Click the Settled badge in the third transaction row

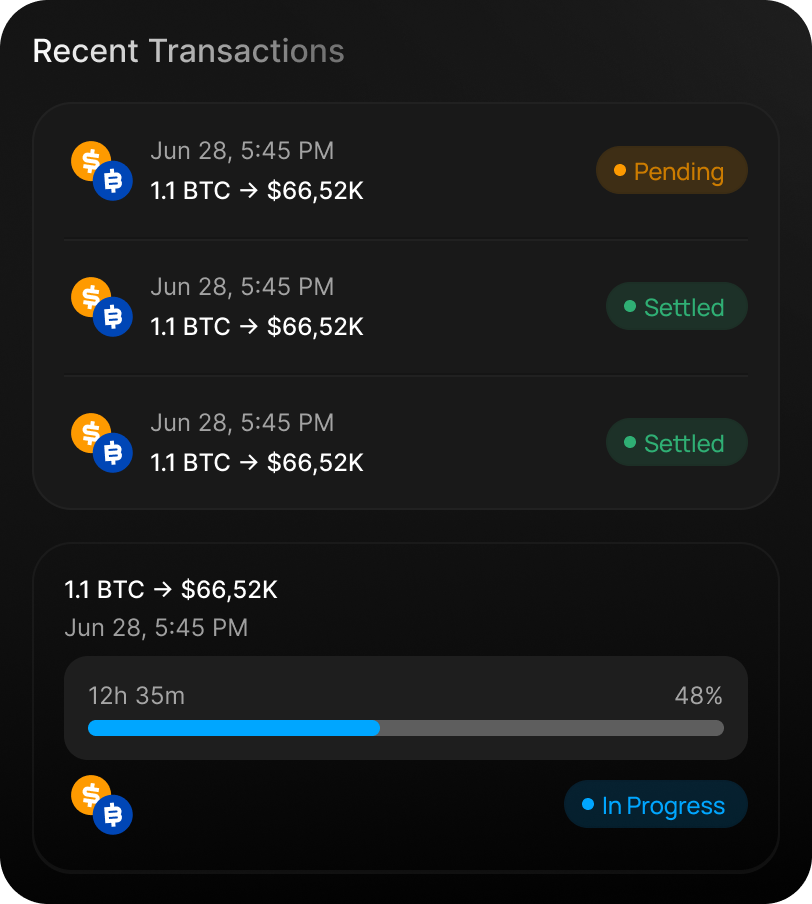click(677, 443)
